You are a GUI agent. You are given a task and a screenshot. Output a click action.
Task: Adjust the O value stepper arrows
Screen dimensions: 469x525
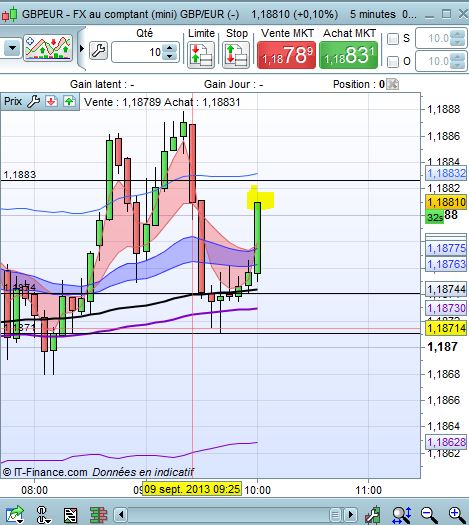coord(458,61)
